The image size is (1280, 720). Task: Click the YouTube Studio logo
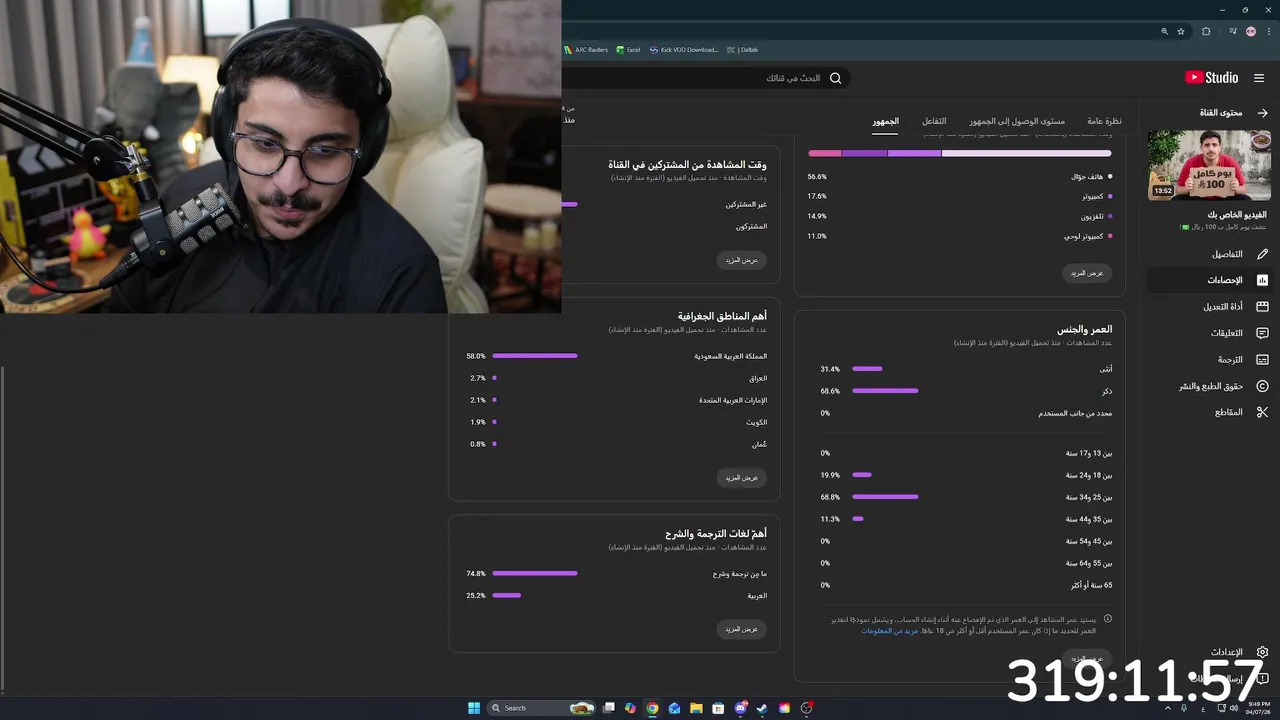1211,78
